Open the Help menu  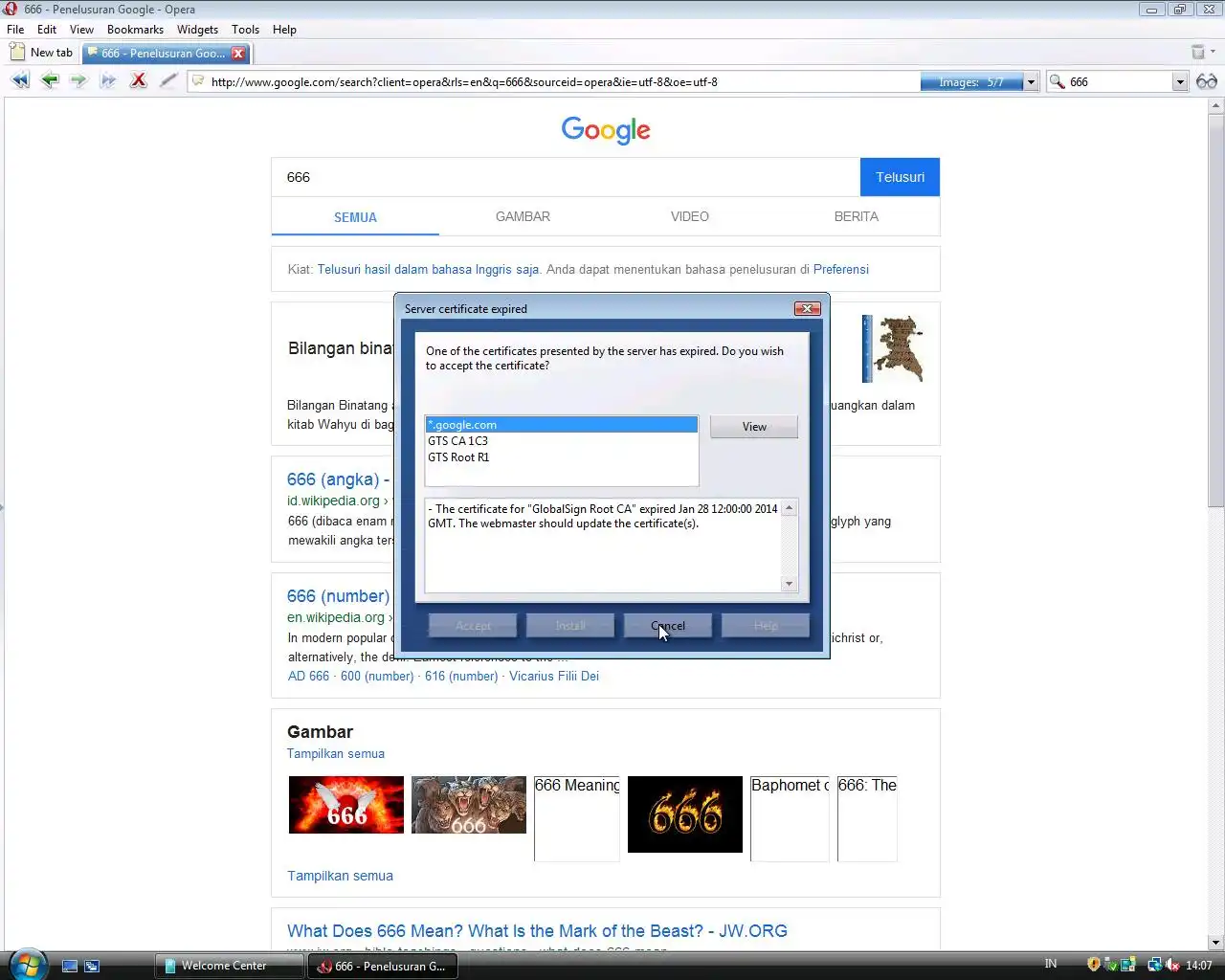pyautogui.click(x=284, y=30)
